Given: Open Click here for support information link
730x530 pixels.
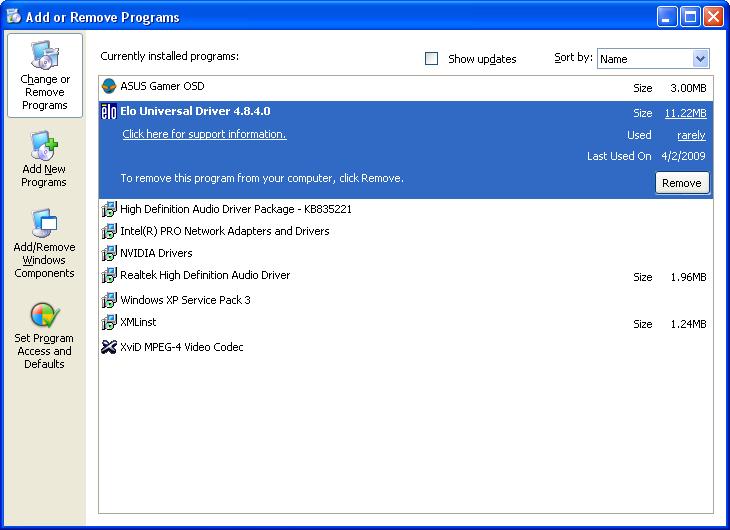Looking at the screenshot, I should click(x=204, y=134).
